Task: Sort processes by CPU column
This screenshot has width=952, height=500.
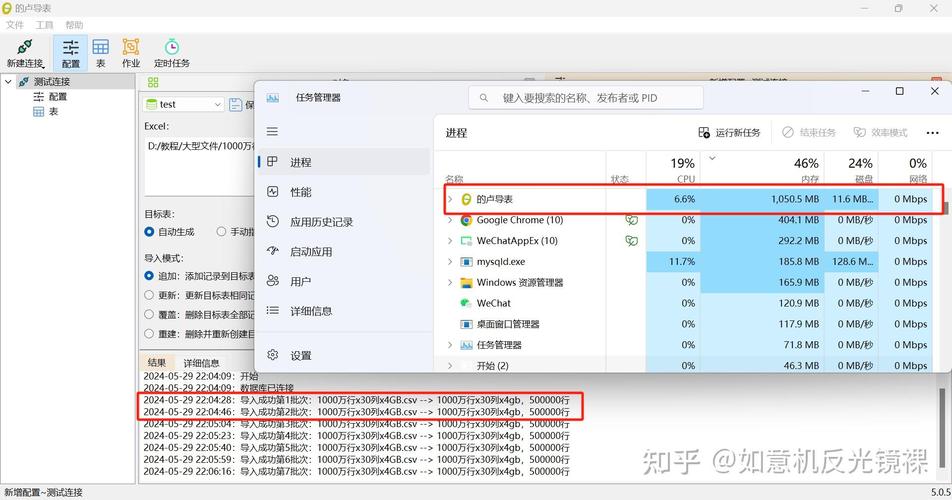Action: point(673,169)
